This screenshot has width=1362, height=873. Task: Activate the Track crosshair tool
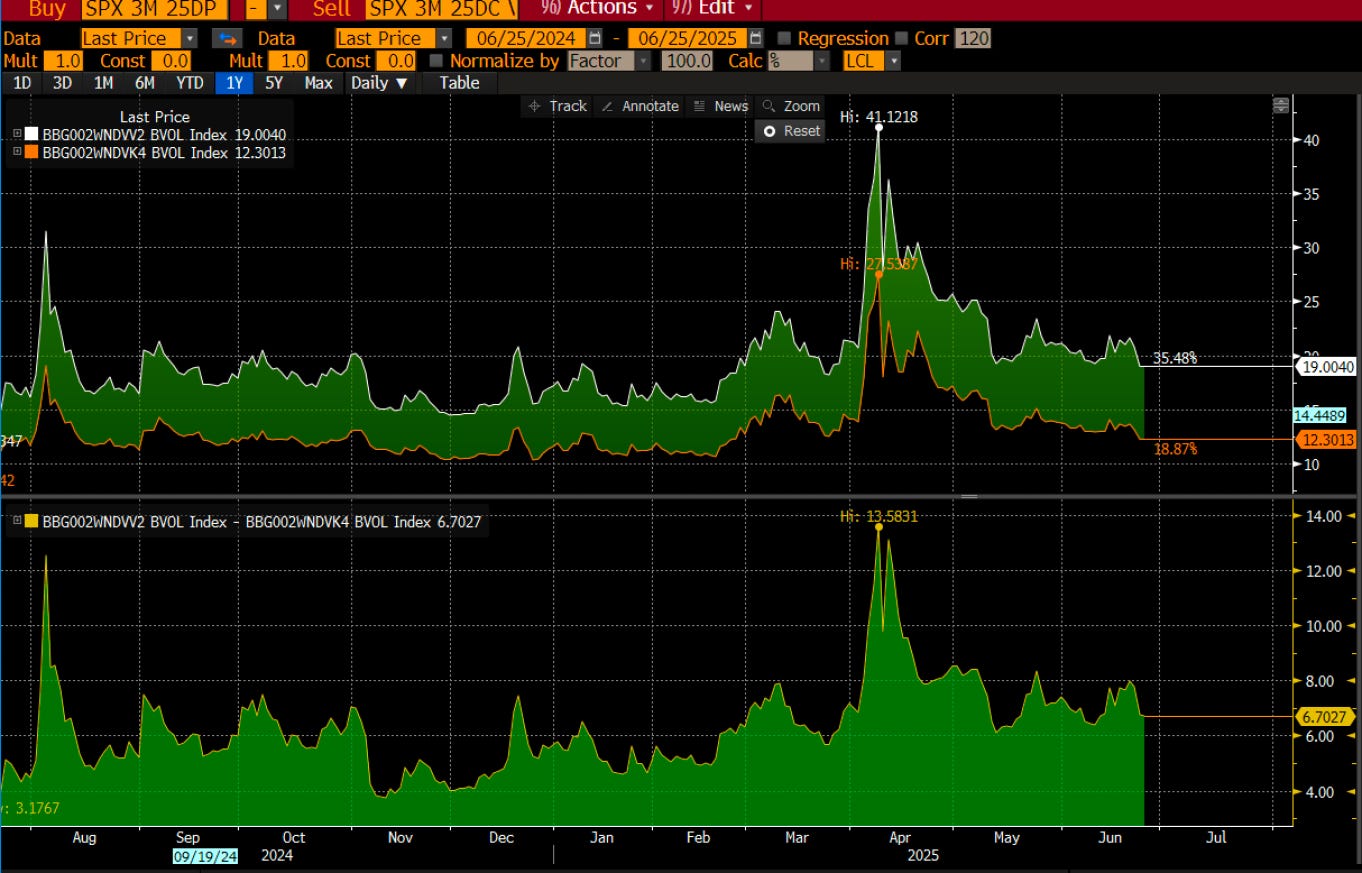pyautogui.click(x=558, y=106)
